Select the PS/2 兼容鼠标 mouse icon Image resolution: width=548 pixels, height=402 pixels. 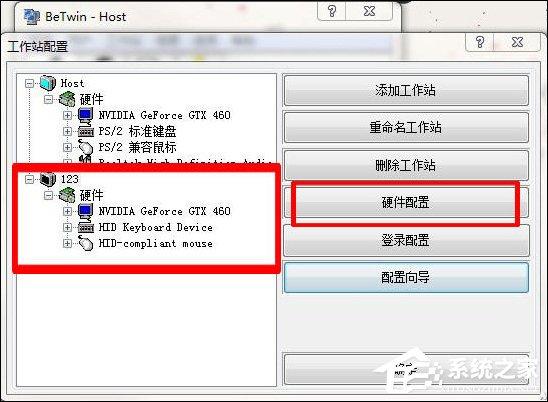tap(86, 147)
